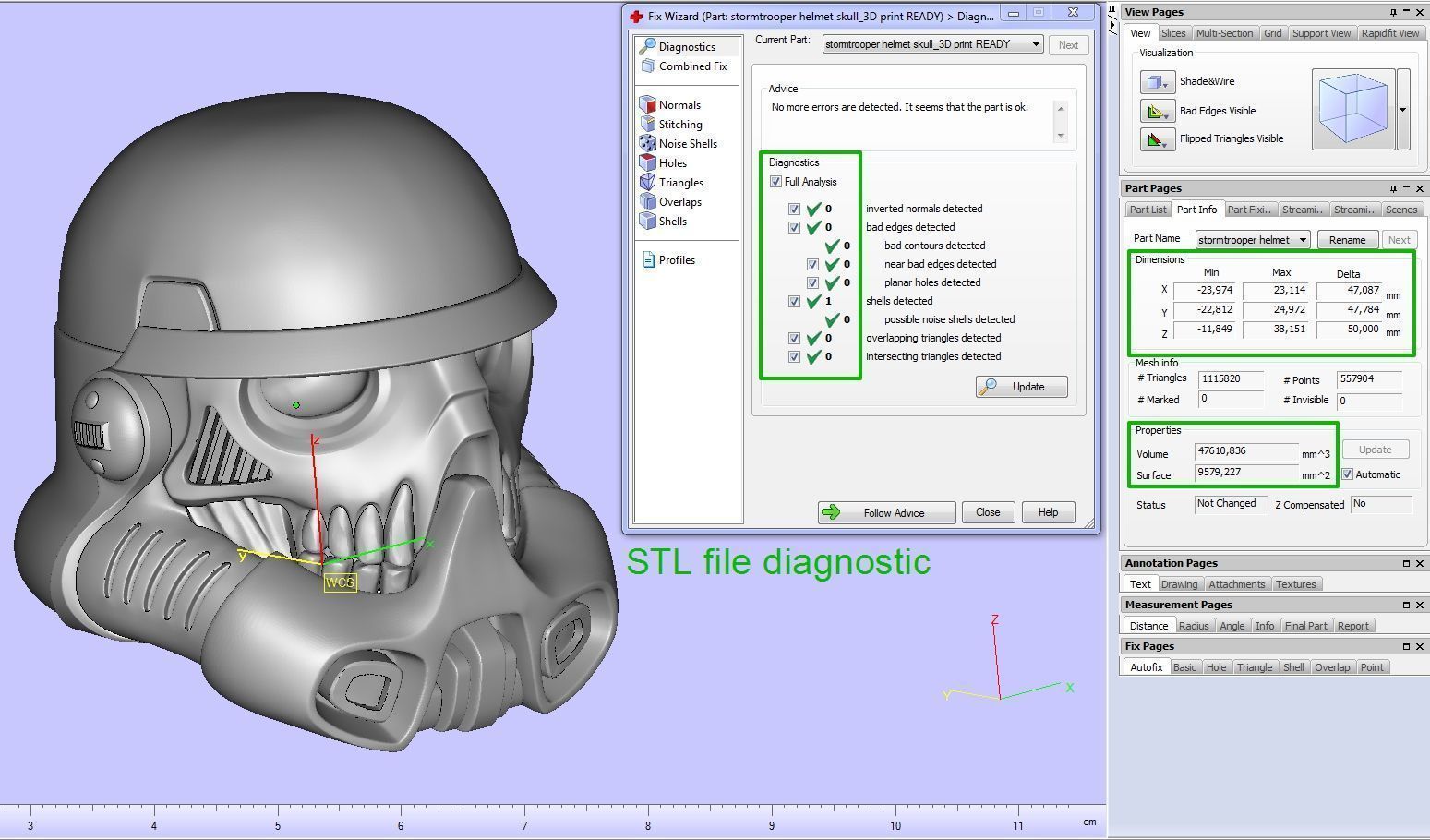Screen dimensions: 1430x840
Task: Switch to the Part List tab
Action: coord(1148,210)
